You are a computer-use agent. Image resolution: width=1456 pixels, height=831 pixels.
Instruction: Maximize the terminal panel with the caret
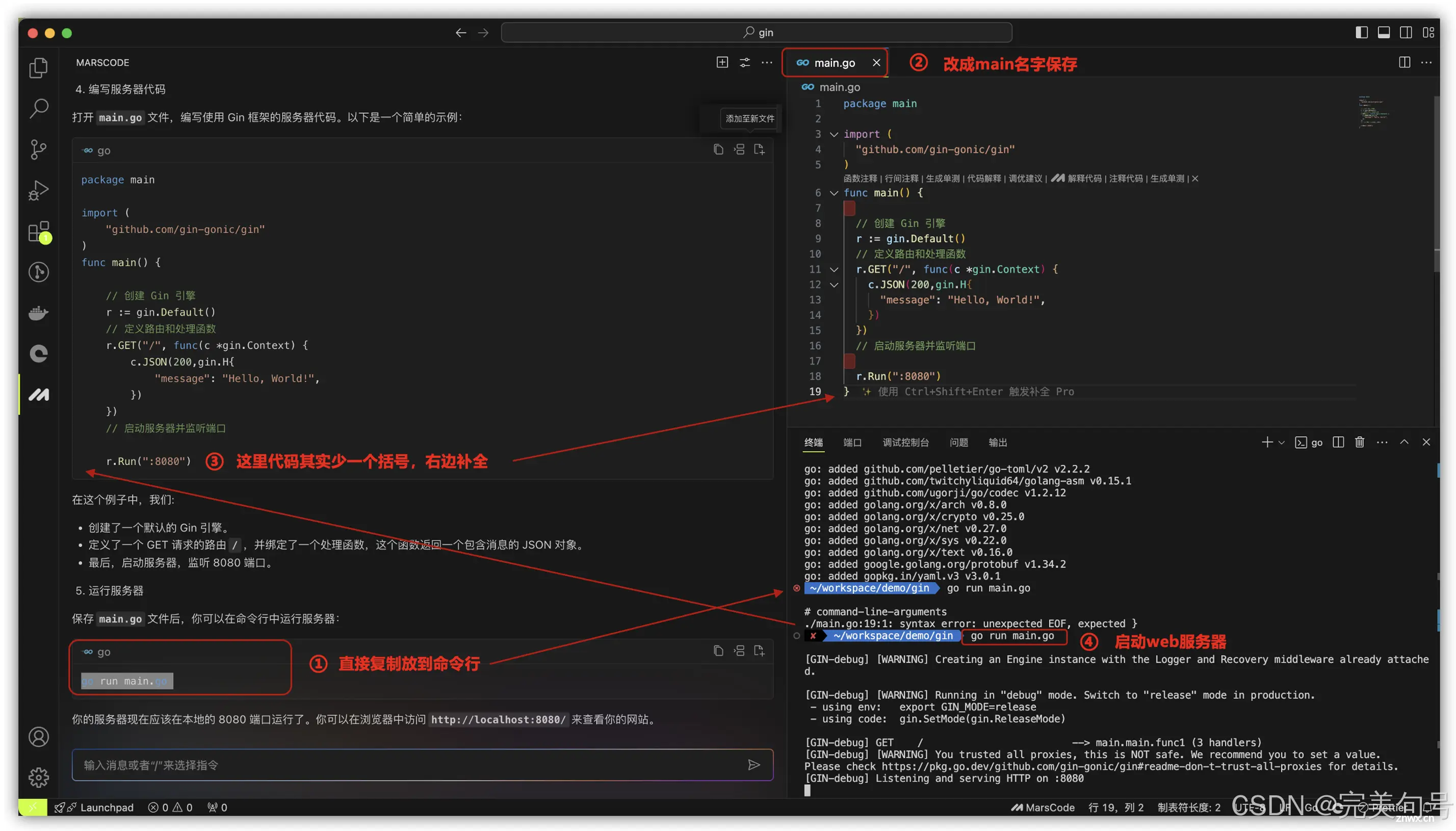(x=1404, y=443)
